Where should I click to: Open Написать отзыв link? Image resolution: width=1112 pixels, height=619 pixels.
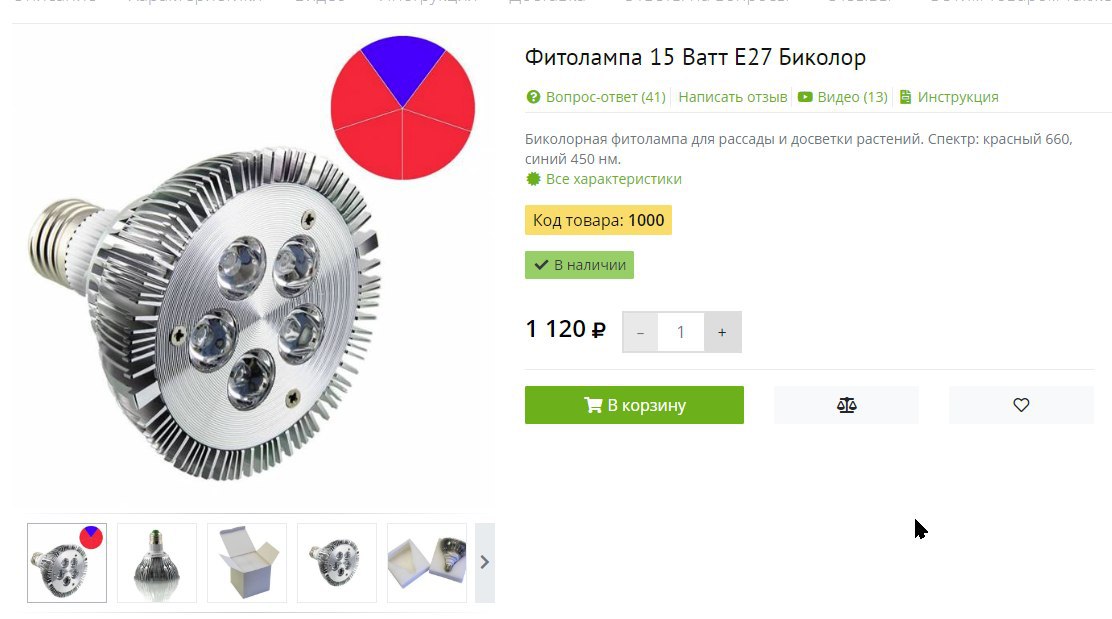(x=733, y=97)
